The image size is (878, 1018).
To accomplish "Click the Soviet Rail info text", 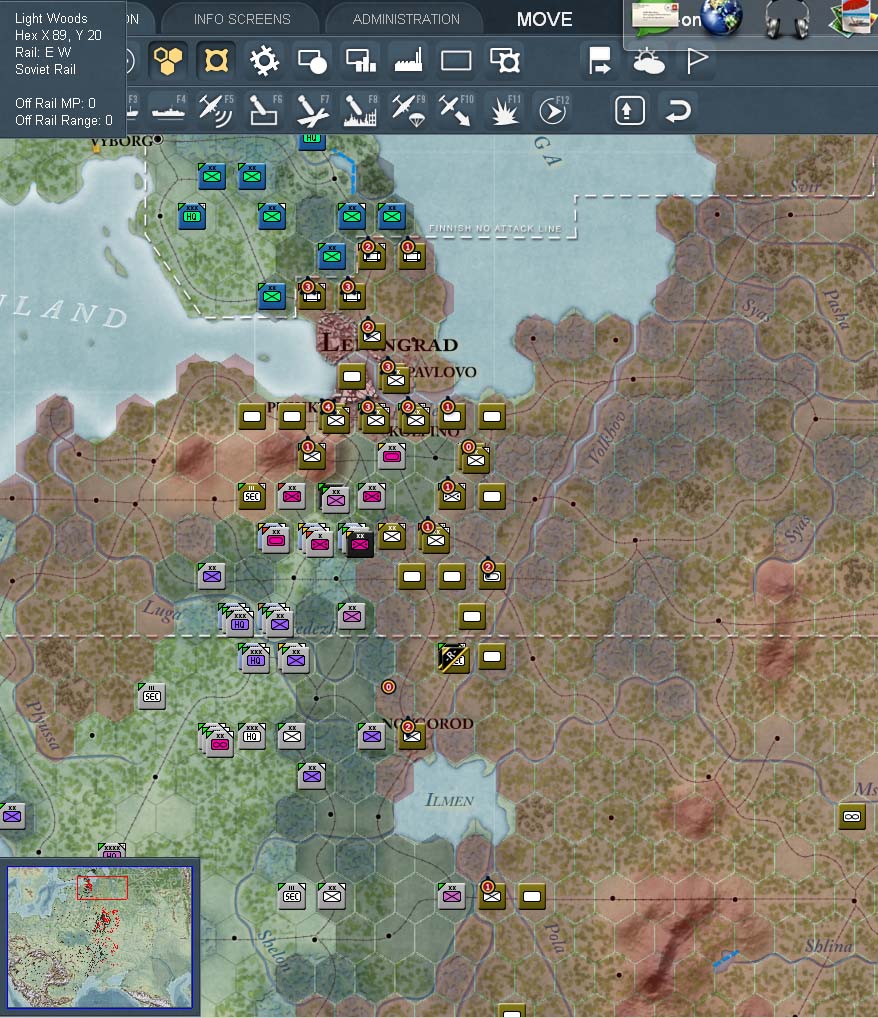I will (x=45, y=69).
